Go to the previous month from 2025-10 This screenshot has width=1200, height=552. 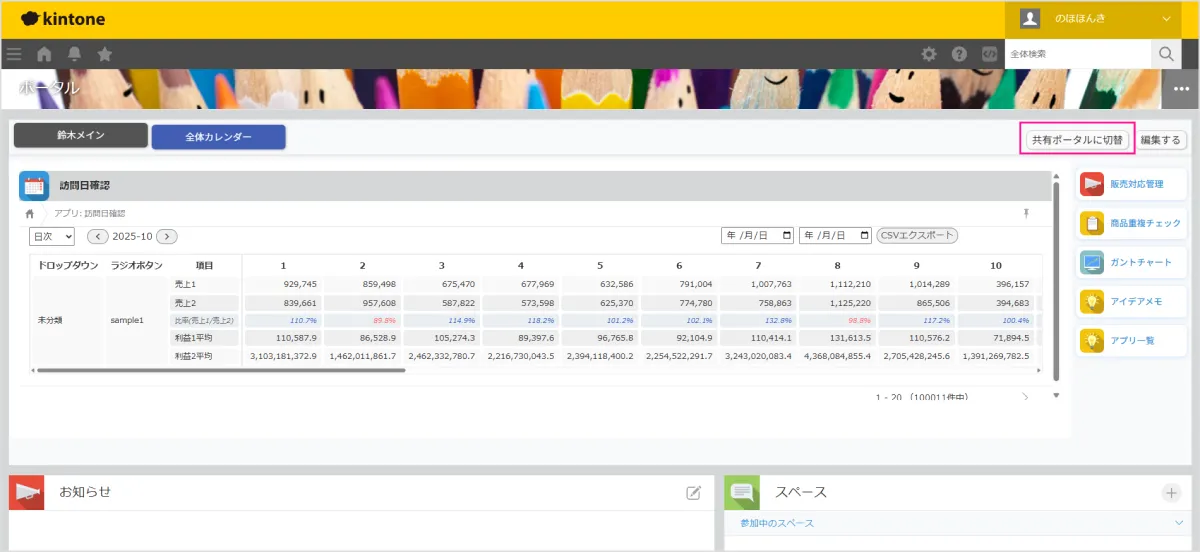(x=97, y=236)
